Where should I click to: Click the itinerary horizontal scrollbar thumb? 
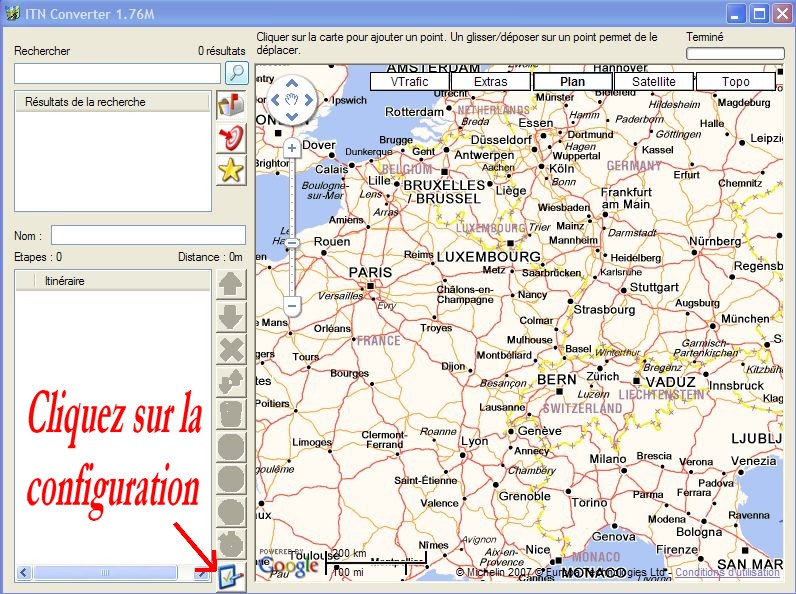[105, 572]
